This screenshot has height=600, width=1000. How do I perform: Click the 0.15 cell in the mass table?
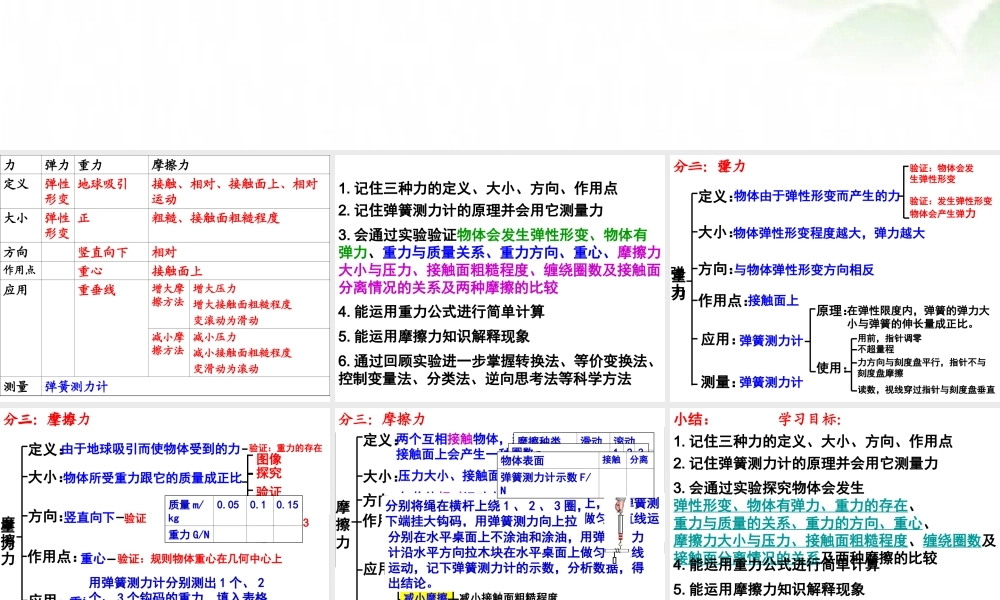(287, 504)
